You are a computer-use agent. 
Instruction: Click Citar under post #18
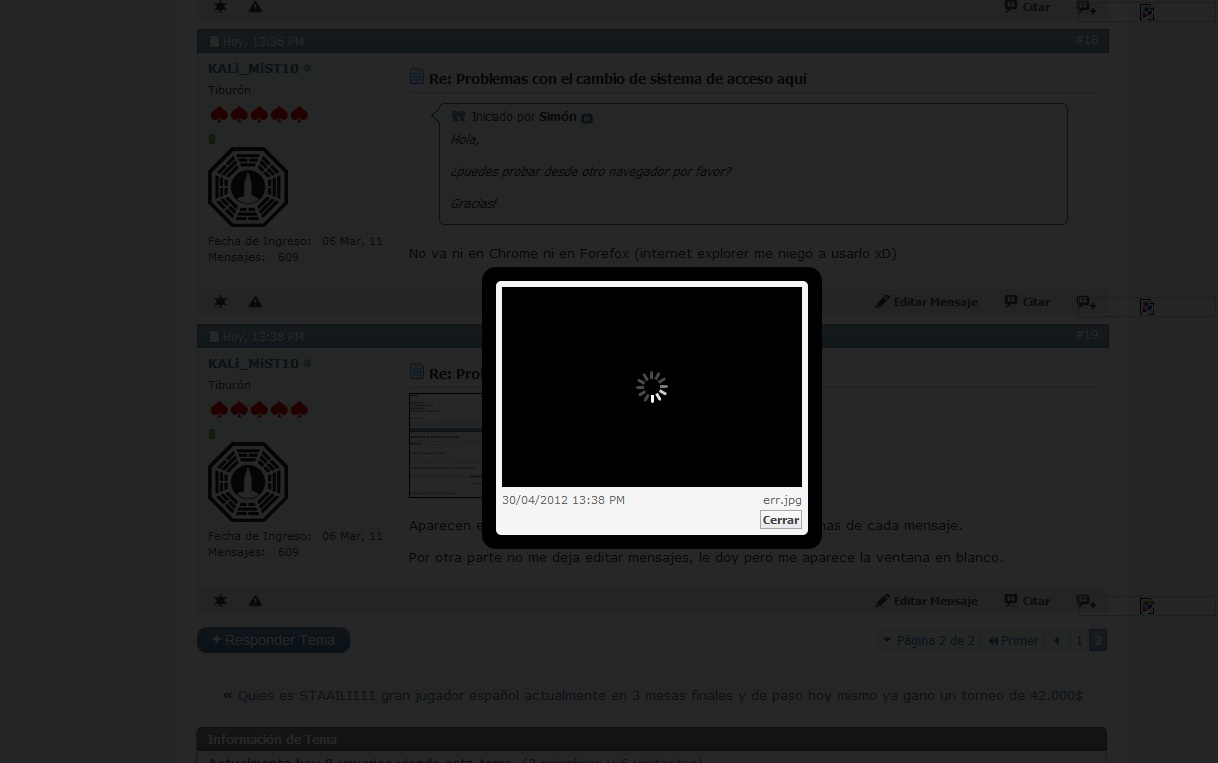[x=1028, y=302]
